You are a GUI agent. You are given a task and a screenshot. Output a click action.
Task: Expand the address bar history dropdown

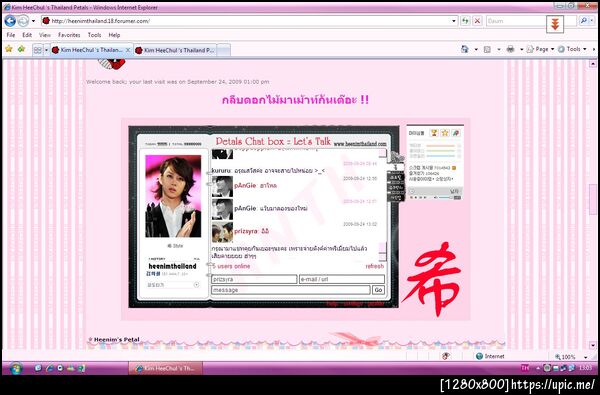[x=454, y=21]
